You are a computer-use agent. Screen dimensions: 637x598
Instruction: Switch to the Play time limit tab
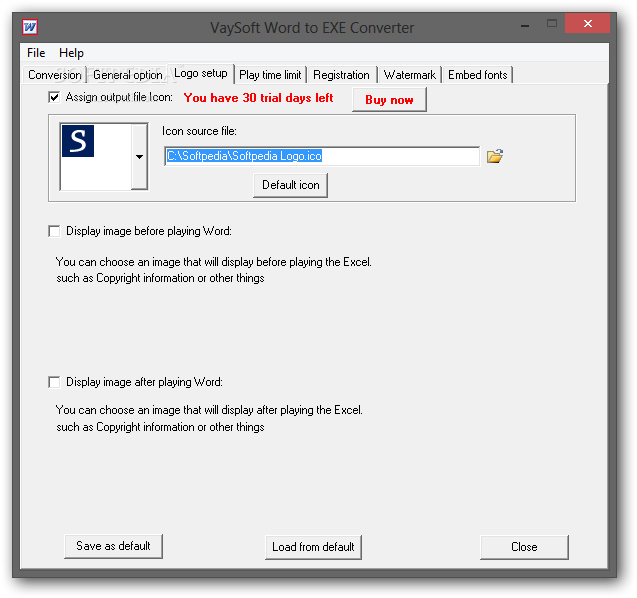point(270,75)
